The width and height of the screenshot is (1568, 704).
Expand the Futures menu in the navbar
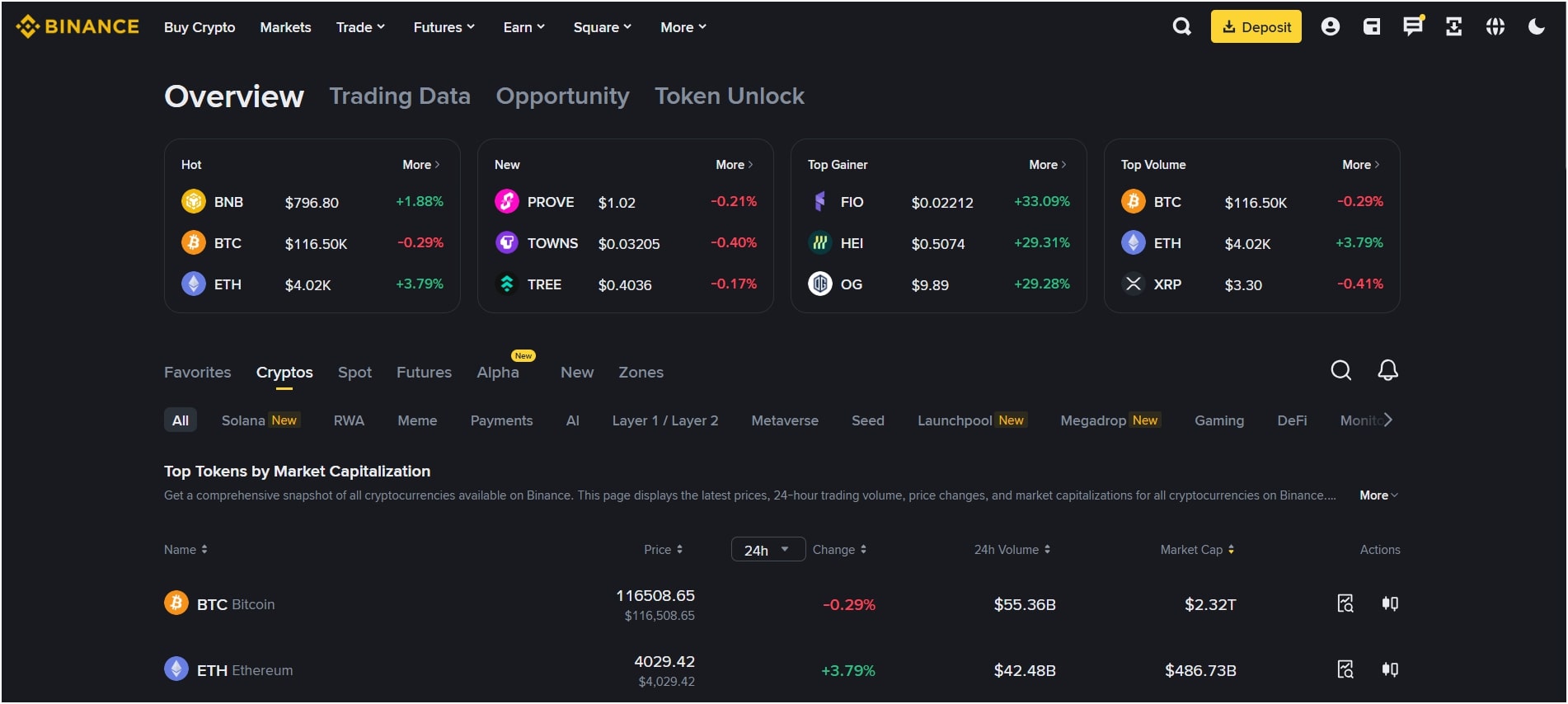pos(444,27)
